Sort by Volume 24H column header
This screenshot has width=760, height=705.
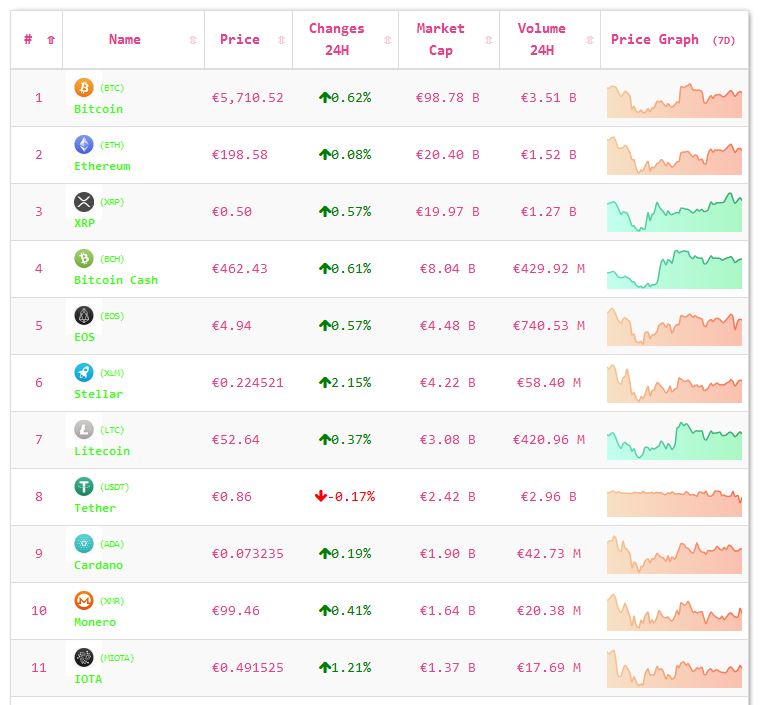tap(541, 40)
